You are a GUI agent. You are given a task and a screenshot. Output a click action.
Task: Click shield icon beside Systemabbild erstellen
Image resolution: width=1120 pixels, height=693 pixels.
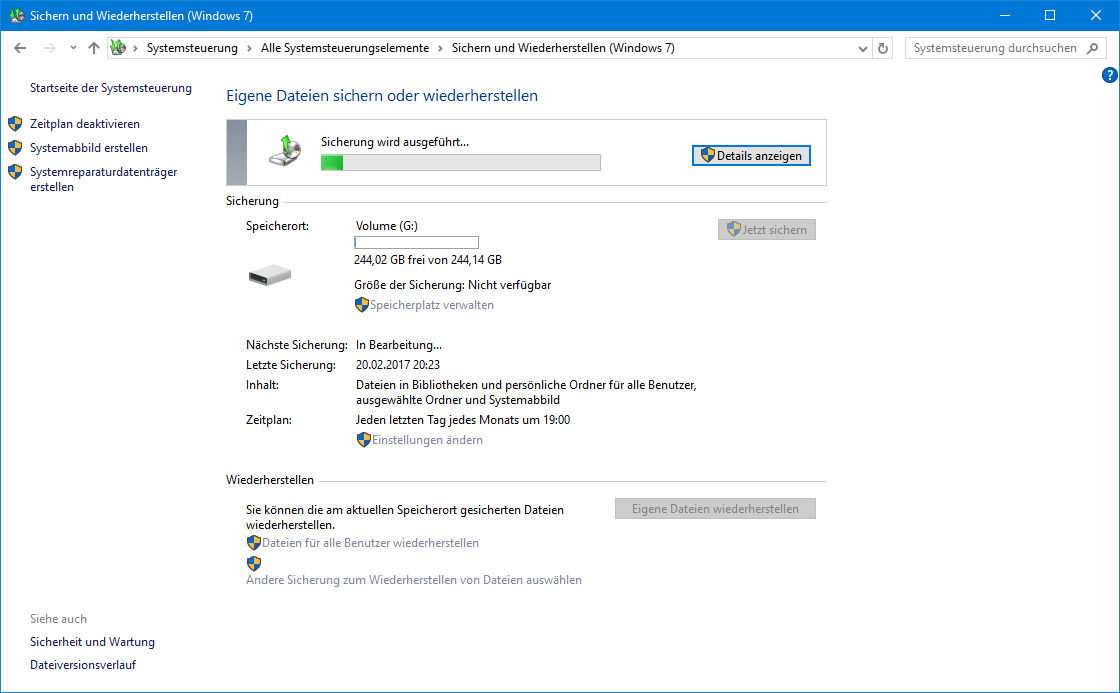coord(15,148)
